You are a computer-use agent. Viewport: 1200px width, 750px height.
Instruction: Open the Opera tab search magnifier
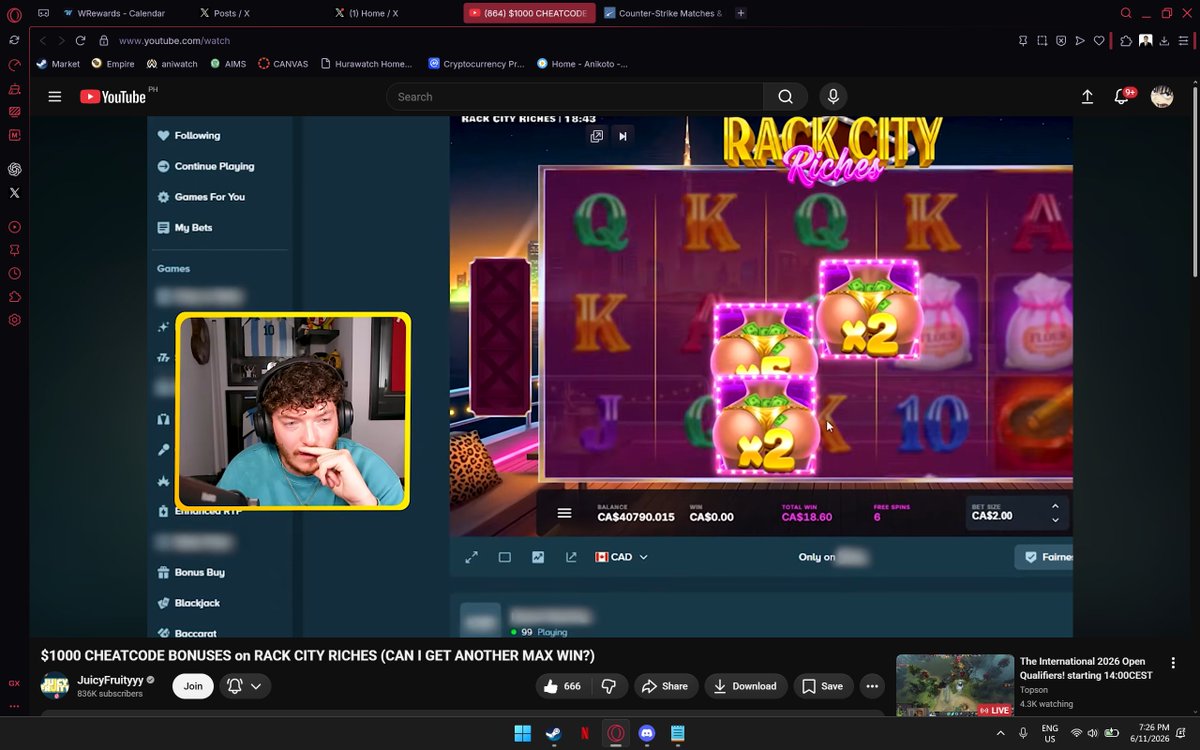(1126, 13)
